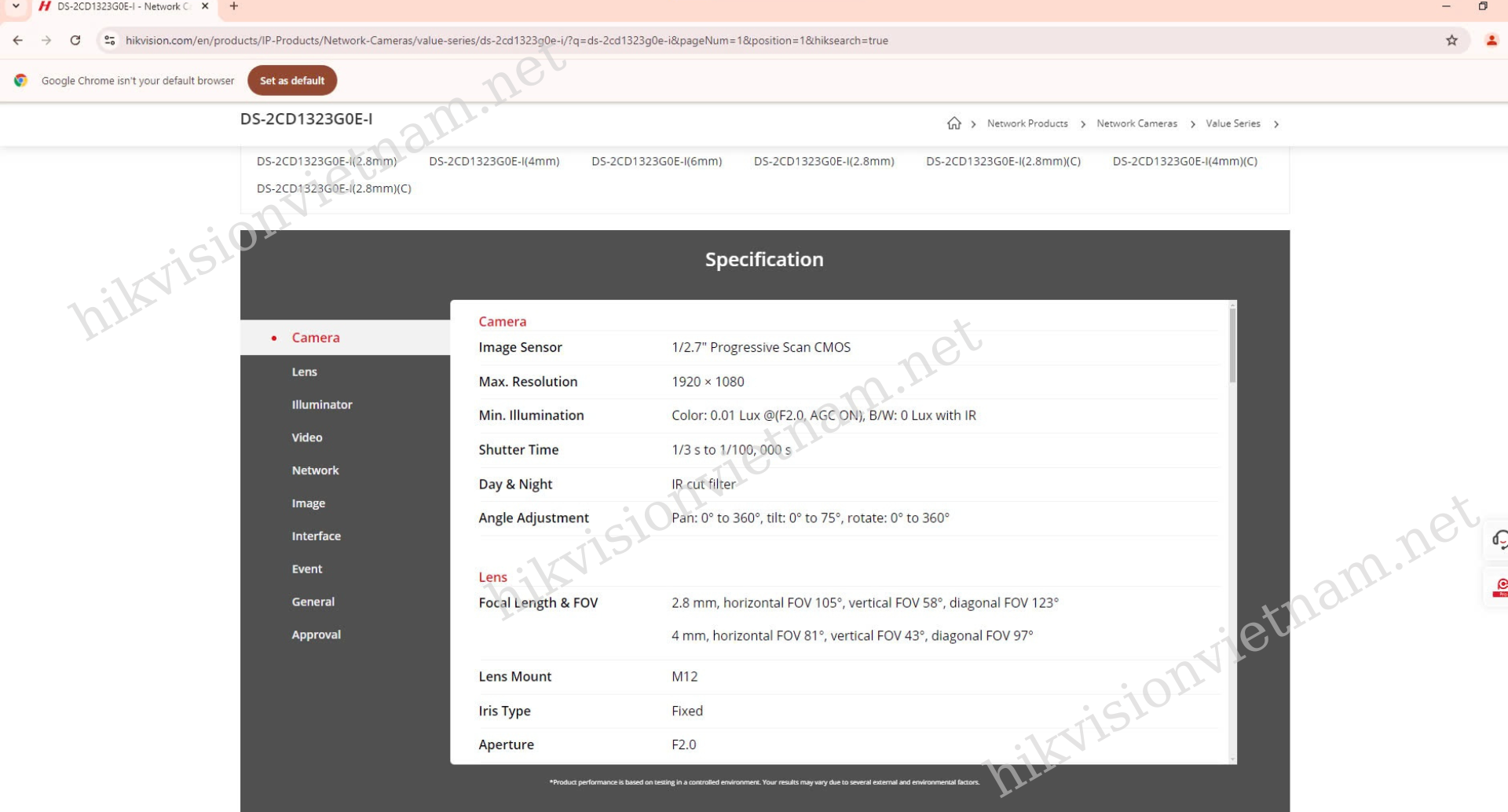Click the specification panel scrollbar
The height and width of the screenshot is (812, 1508).
pyautogui.click(x=1232, y=346)
